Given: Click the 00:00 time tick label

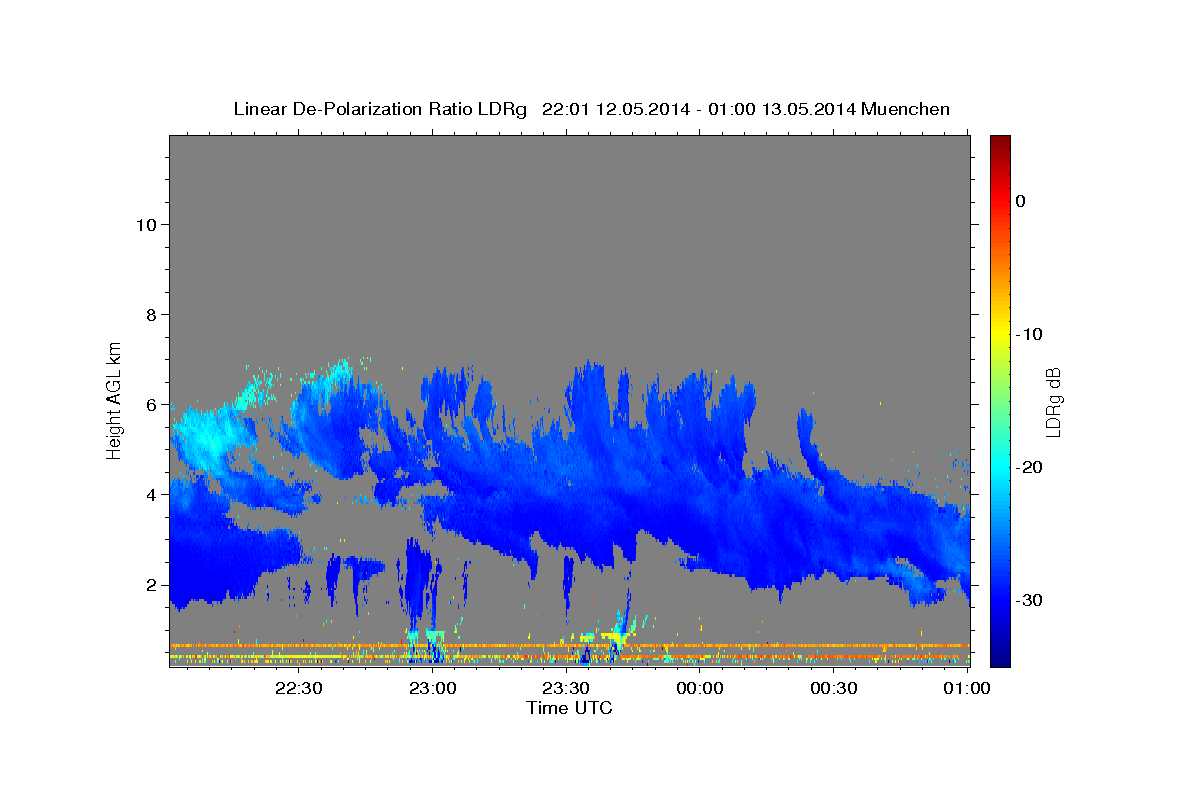Looking at the screenshot, I should point(699,688).
